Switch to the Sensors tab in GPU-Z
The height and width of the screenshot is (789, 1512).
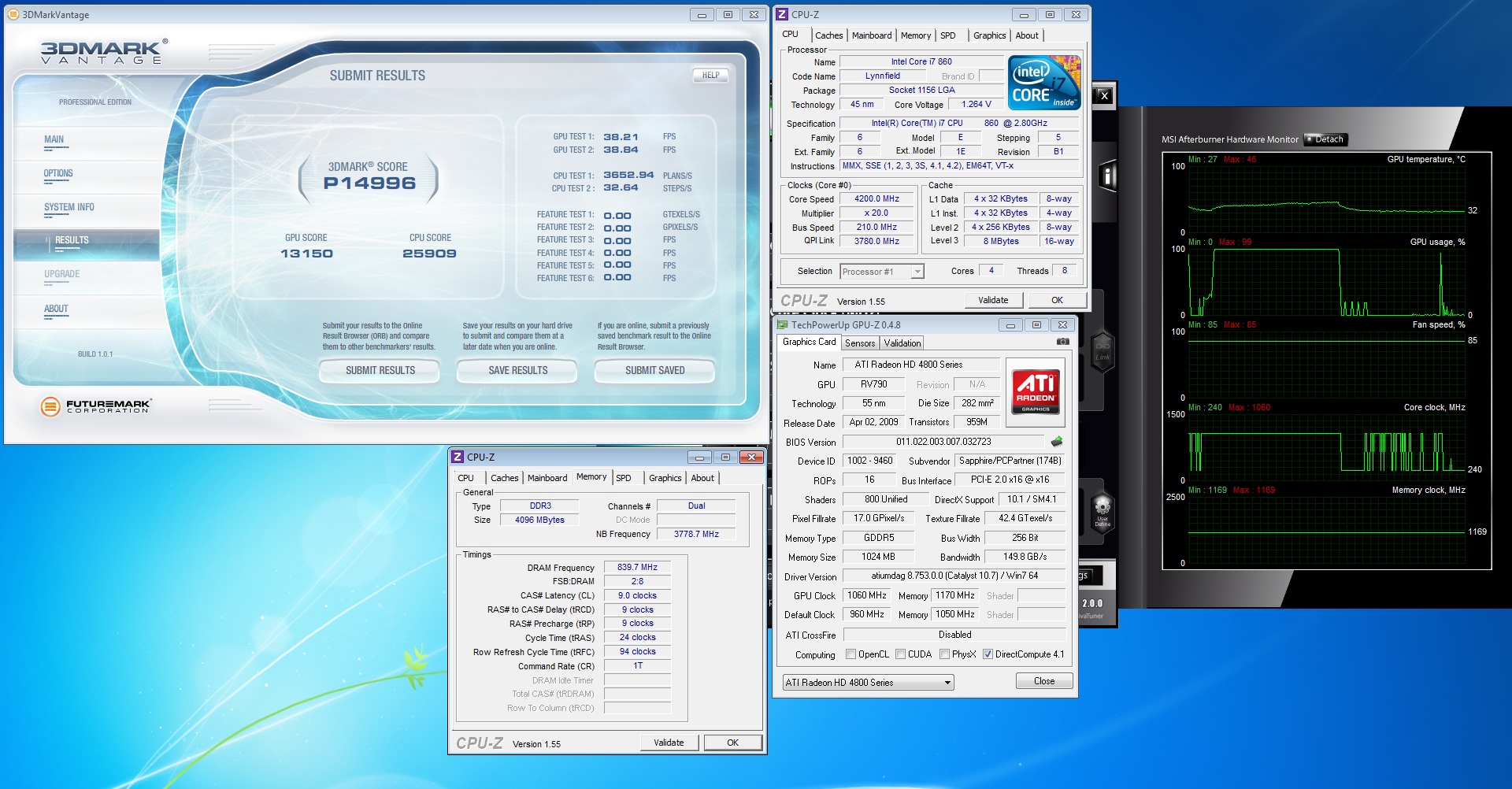tap(860, 343)
